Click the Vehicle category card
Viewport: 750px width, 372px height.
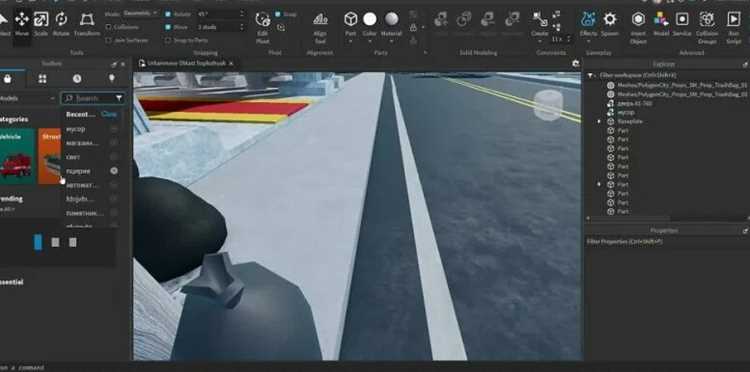click(x=18, y=156)
